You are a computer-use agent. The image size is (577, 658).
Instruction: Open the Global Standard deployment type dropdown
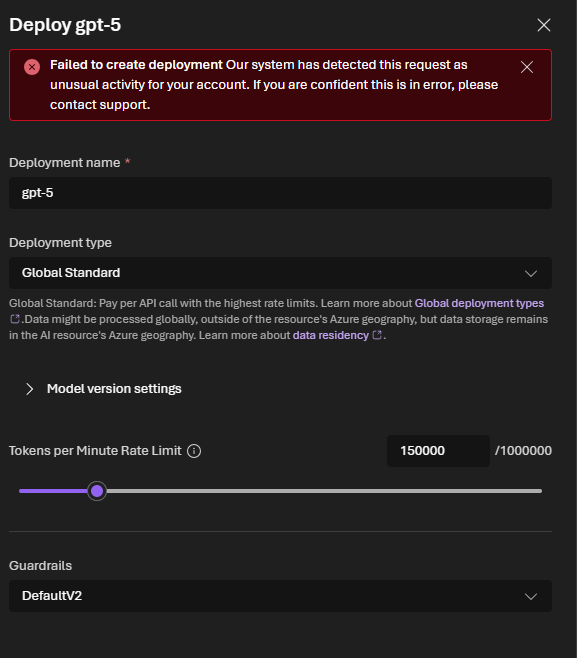click(280, 273)
